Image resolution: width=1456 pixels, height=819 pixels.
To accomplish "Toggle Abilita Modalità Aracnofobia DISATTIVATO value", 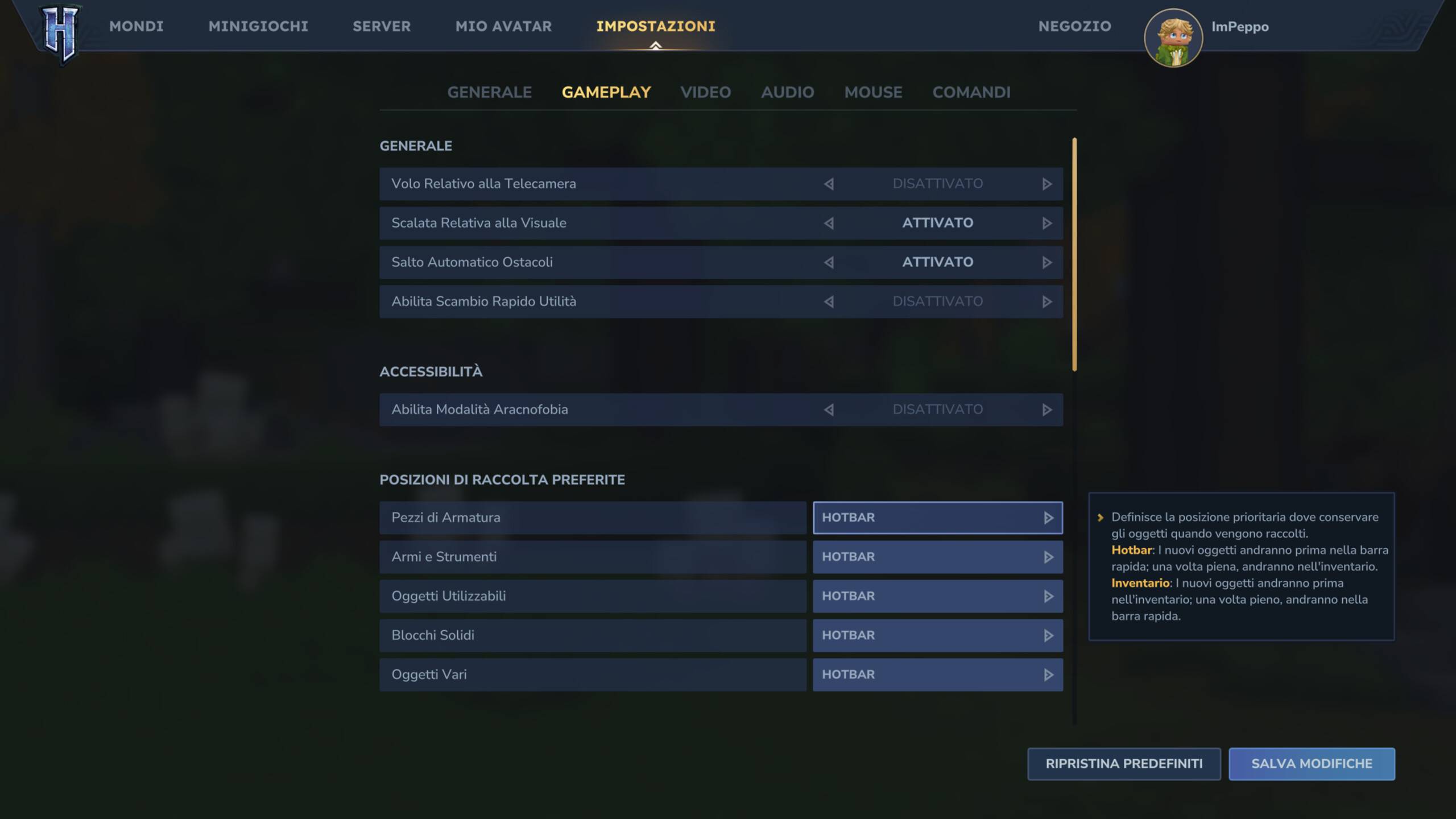I will [937, 409].
